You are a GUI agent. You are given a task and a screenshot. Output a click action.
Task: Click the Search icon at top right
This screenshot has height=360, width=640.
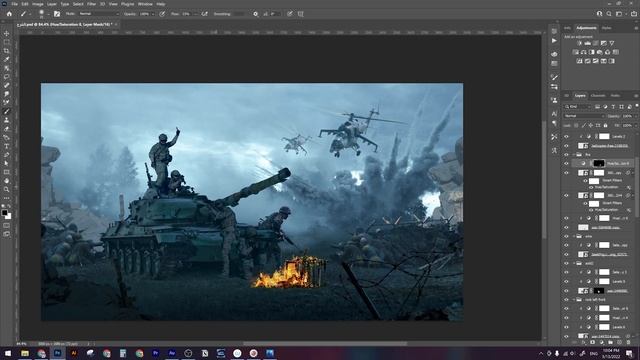click(x=609, y=14)
